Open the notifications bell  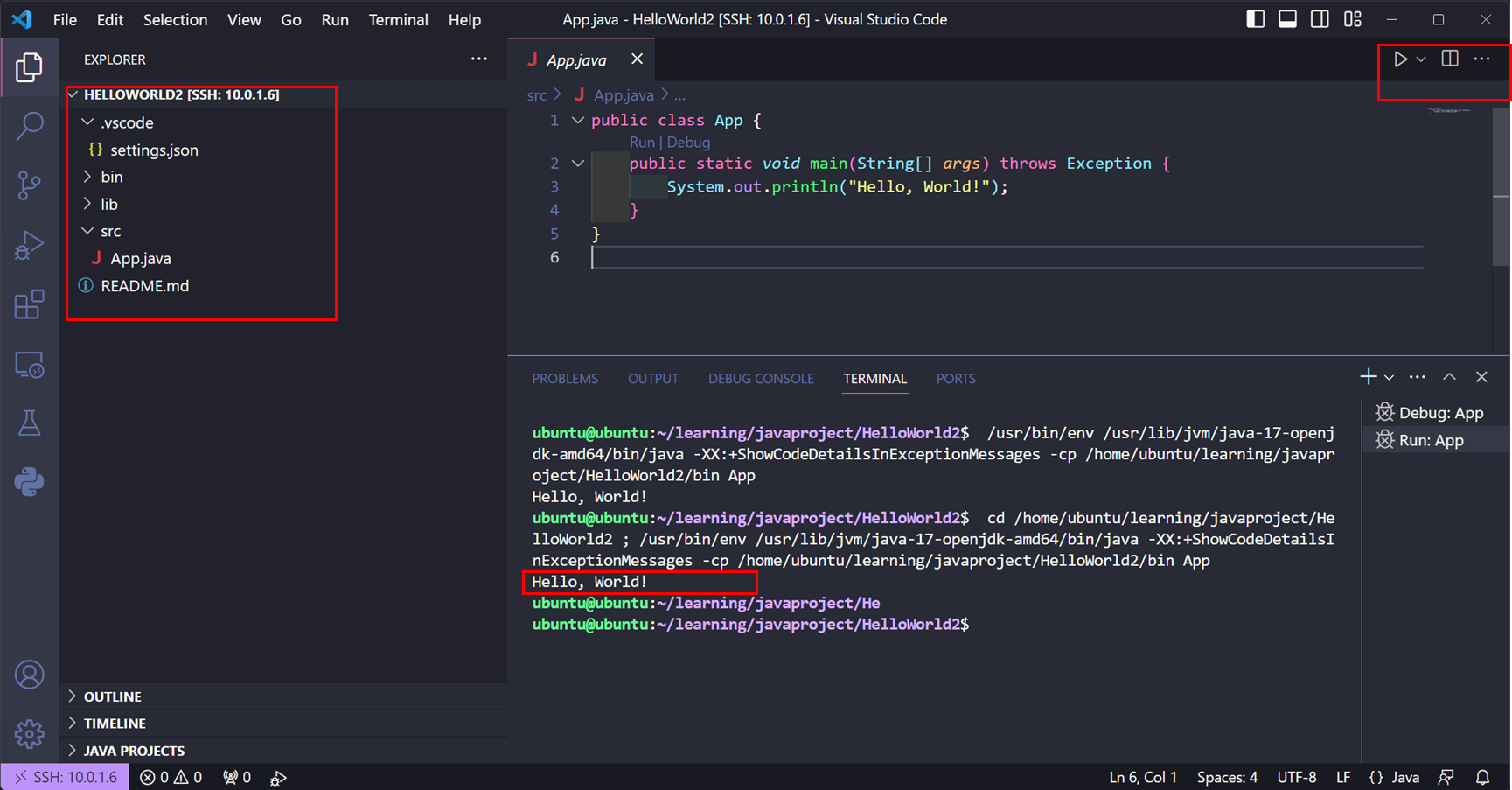[1483, 777]
